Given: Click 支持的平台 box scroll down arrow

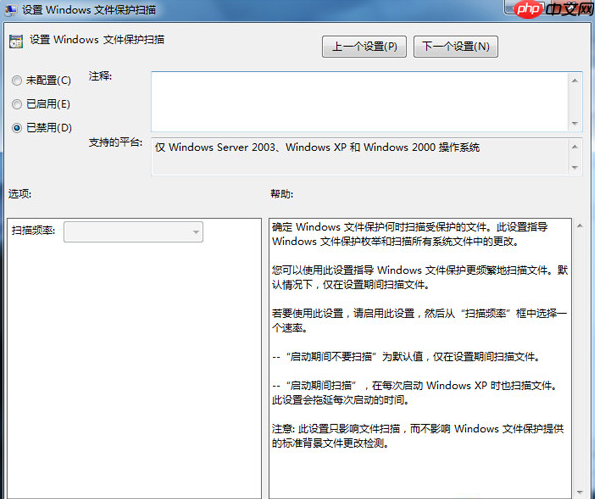Looking at the screenshot, I should 575,167.
